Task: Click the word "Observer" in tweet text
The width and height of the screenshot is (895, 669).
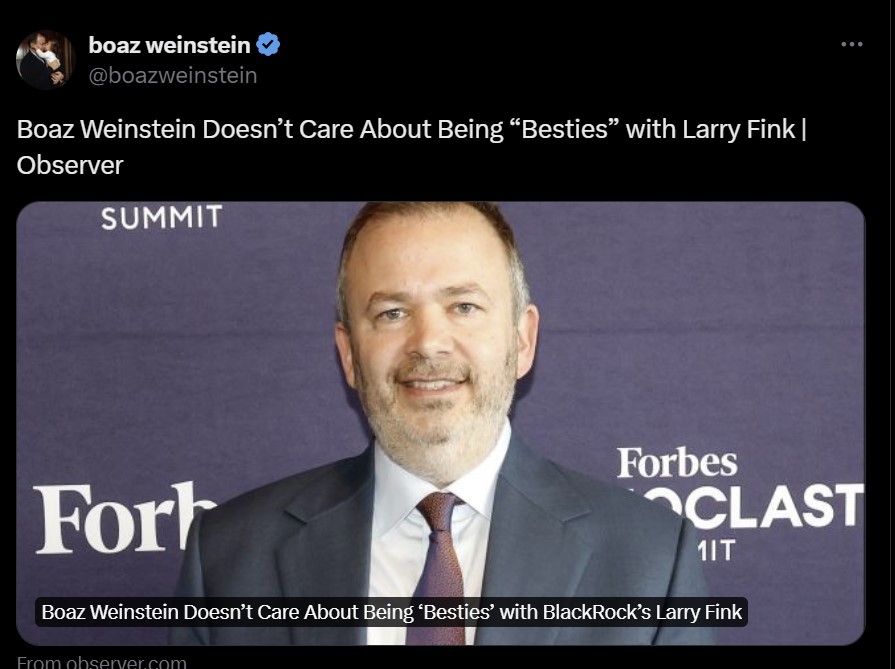Action: click(x=70, y=165)
